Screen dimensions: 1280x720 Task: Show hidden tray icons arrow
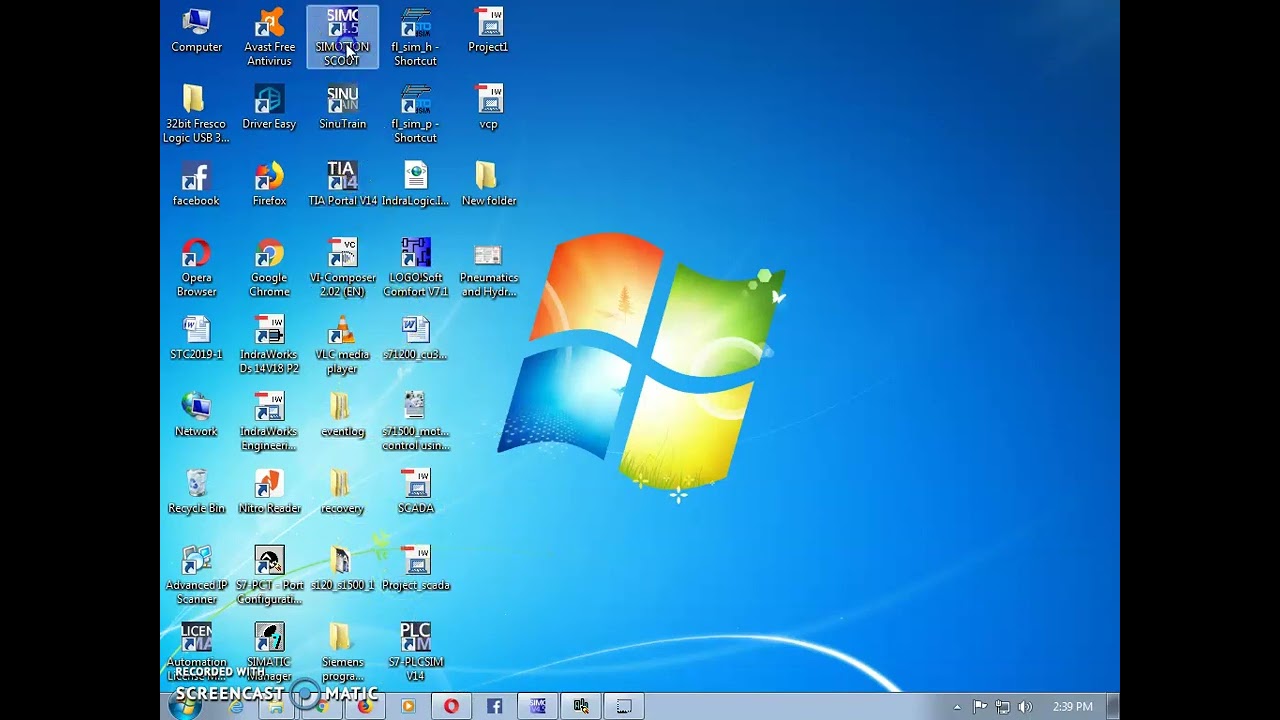pyautogui.click(x=957, y=707)
